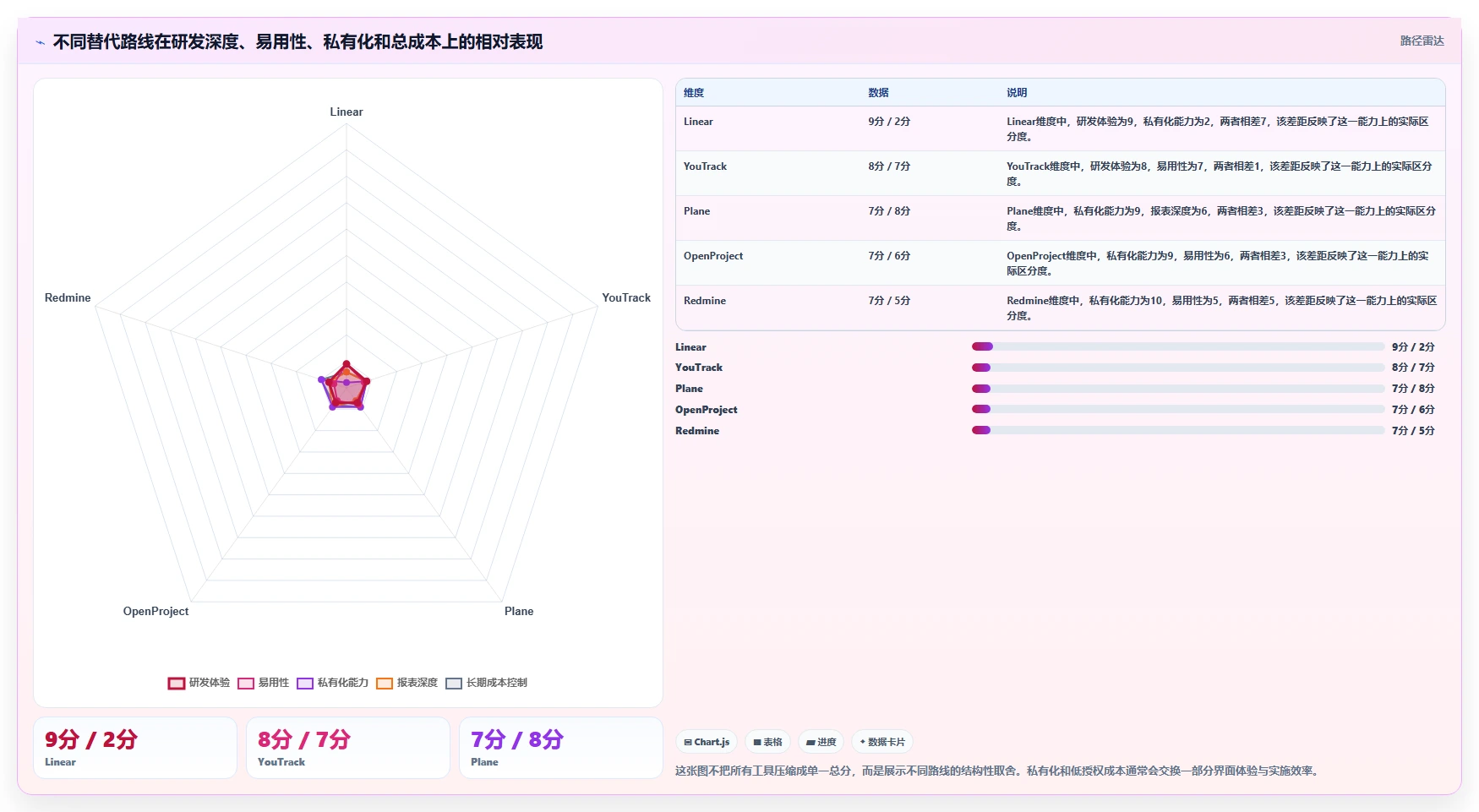Toggle the 长期成本控制 legend series

(x=486, y=683)
